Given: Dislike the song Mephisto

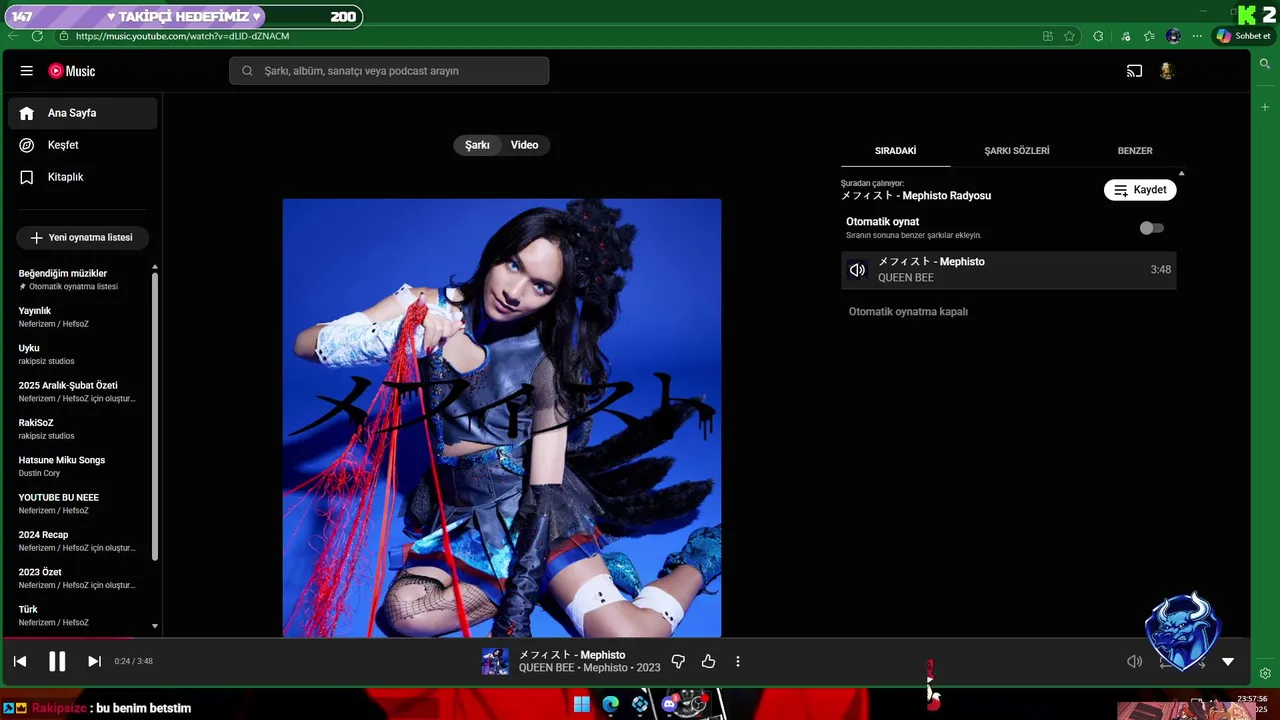Looking at the screenshot, I should (x=678, y=661).
